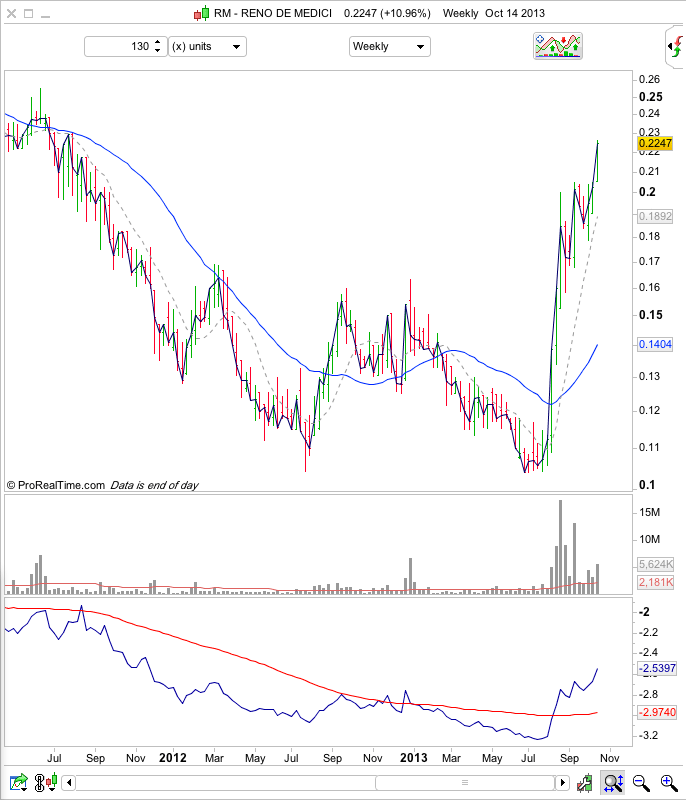
Task: Open the indicators and trading systems button
Action: (557, 46)
